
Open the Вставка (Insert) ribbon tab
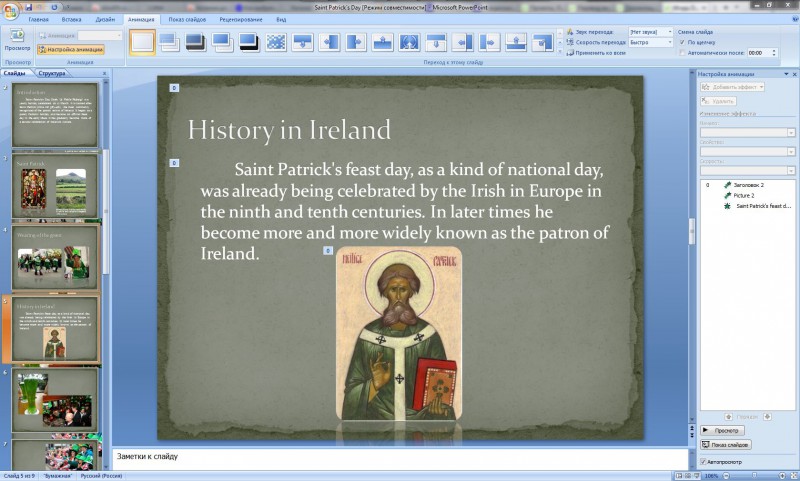pos(72,19)
